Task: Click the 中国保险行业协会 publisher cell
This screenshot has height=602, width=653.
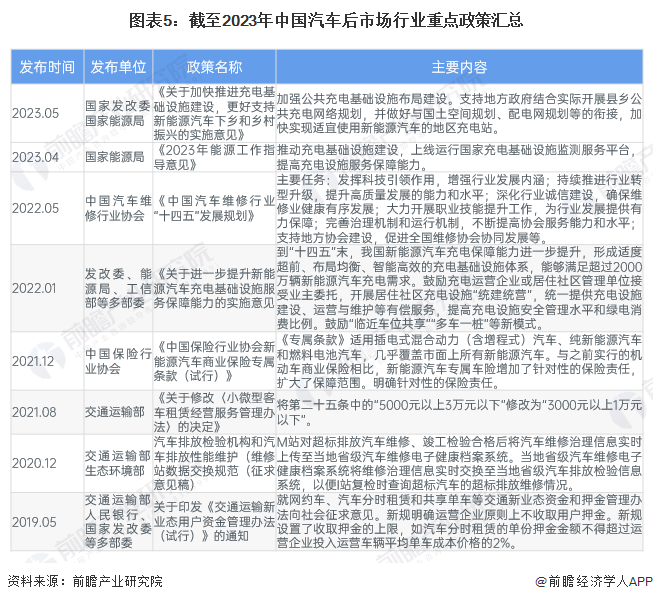Action: 118,361
